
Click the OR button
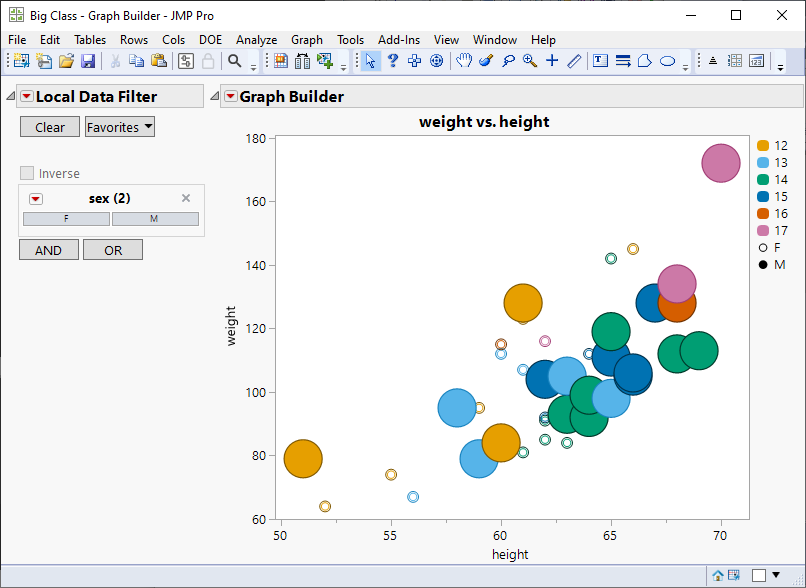(113, 250)
